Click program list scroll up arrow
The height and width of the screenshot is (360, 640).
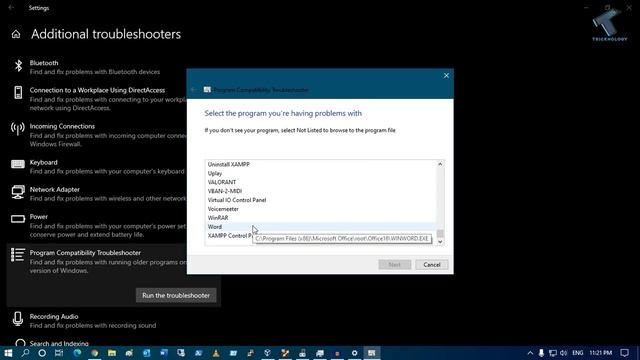(x=440, y=164)
